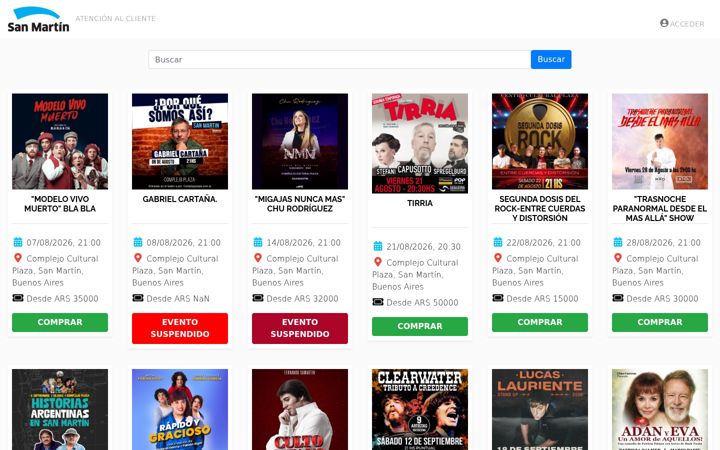
Task: Click ticket icon beside Desde ARS 50000
Action: (x=378, y=302)
